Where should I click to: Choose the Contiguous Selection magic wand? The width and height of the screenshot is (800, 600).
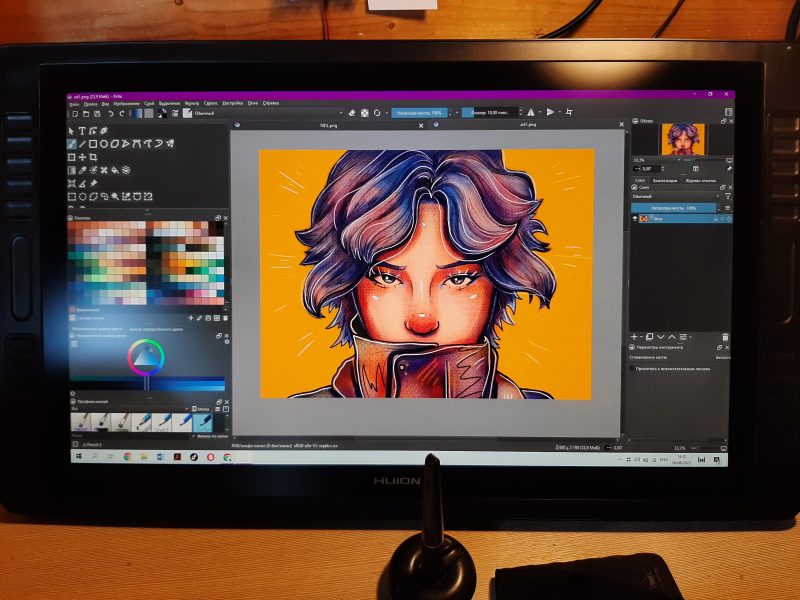(x=115, y=196)
